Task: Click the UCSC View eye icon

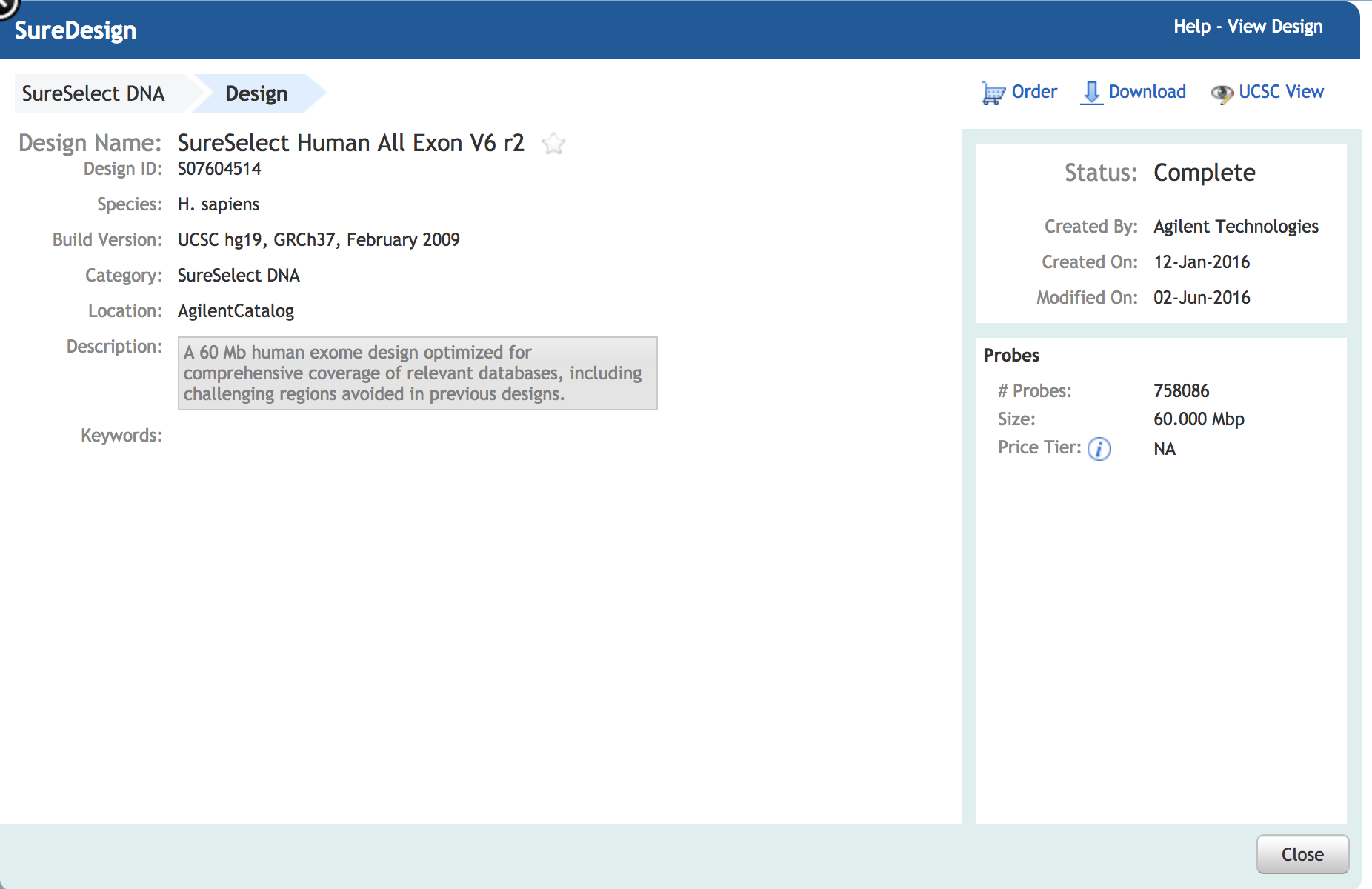Action: point(1222,93)
